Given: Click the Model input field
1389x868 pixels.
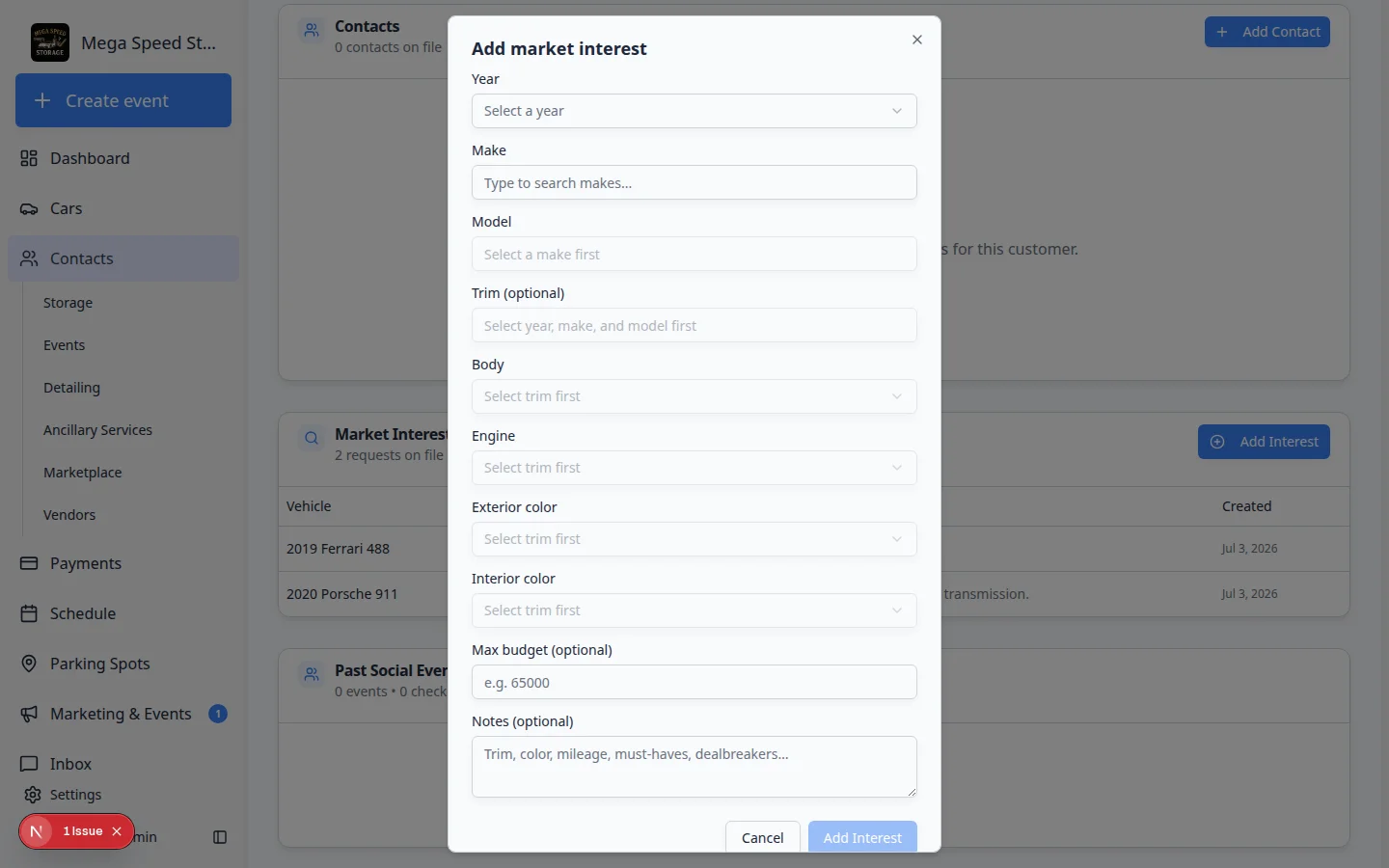Looking at the screenshot, I should (694, 254).
